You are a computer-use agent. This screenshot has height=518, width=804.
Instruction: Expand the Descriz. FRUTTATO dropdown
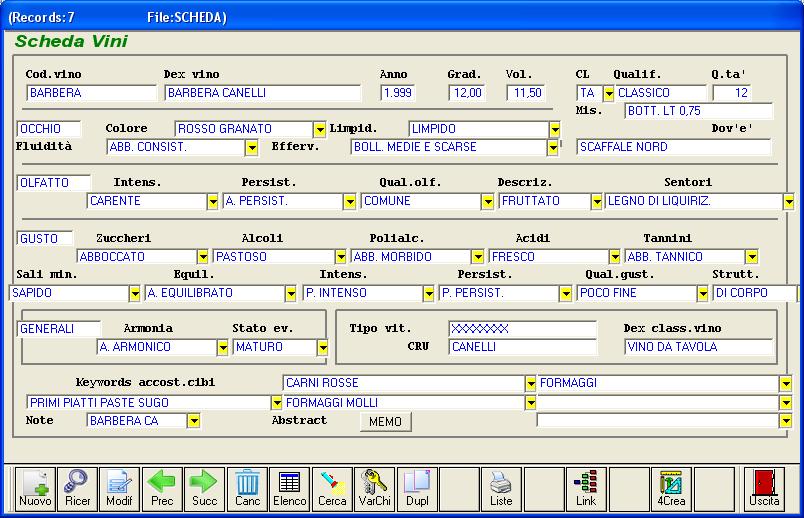click(596, 202)
